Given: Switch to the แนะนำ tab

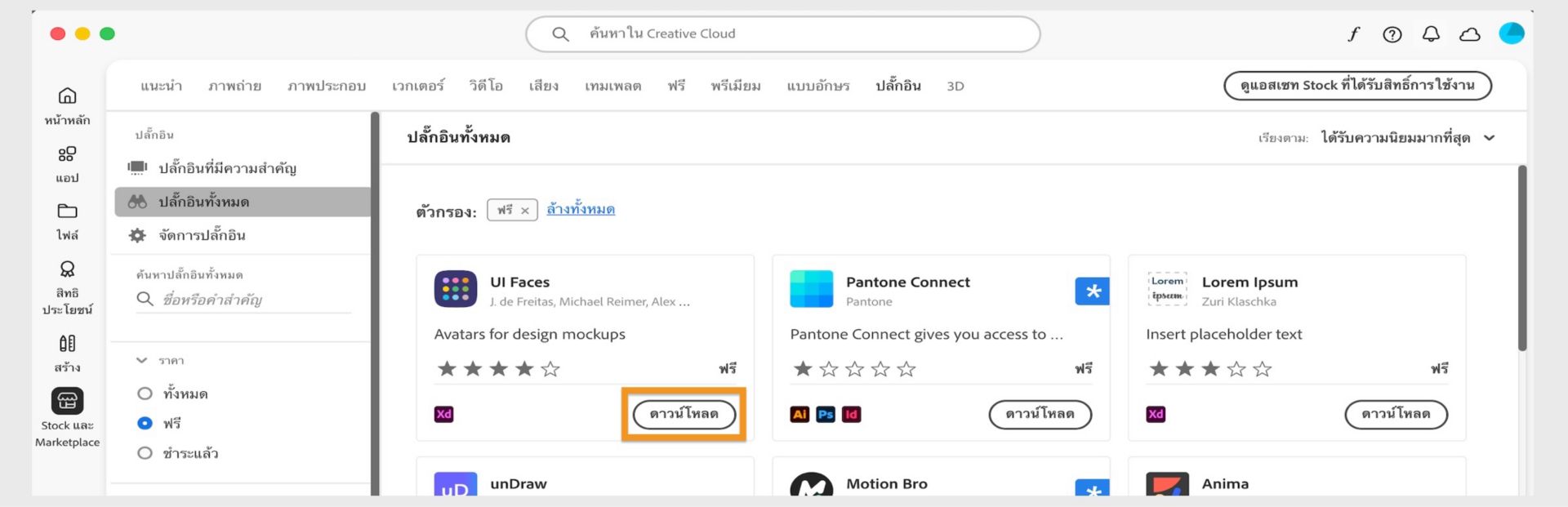Looking at the screenshot, I should point(161,86).
